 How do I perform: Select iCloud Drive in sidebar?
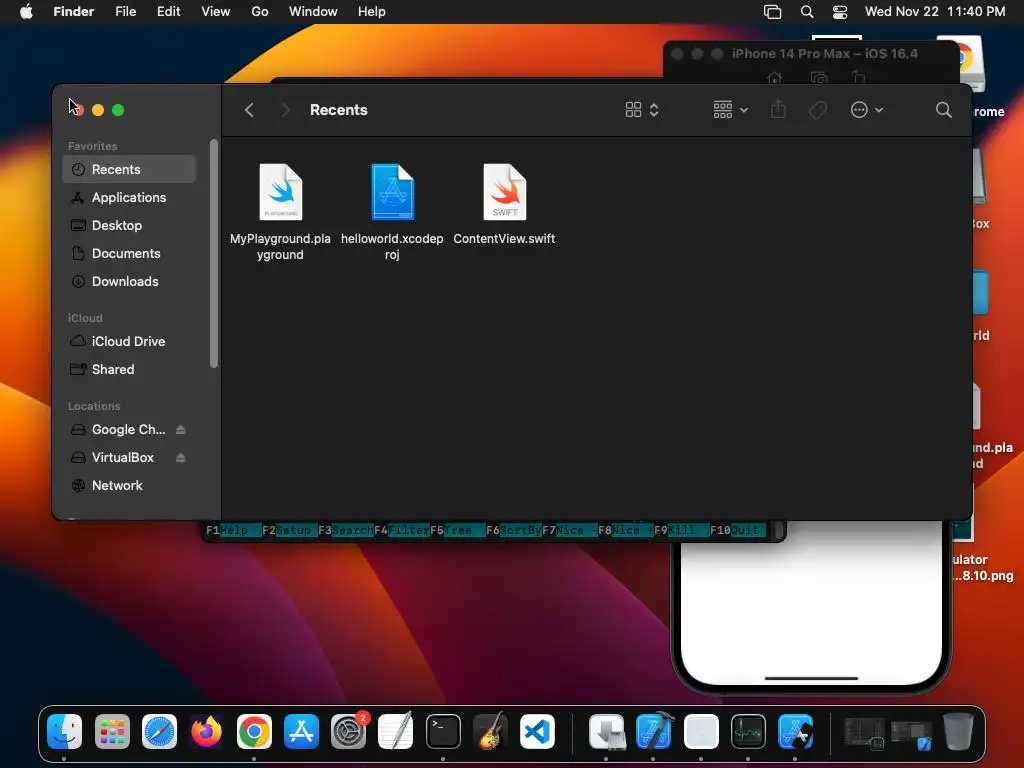pos(129,342)
